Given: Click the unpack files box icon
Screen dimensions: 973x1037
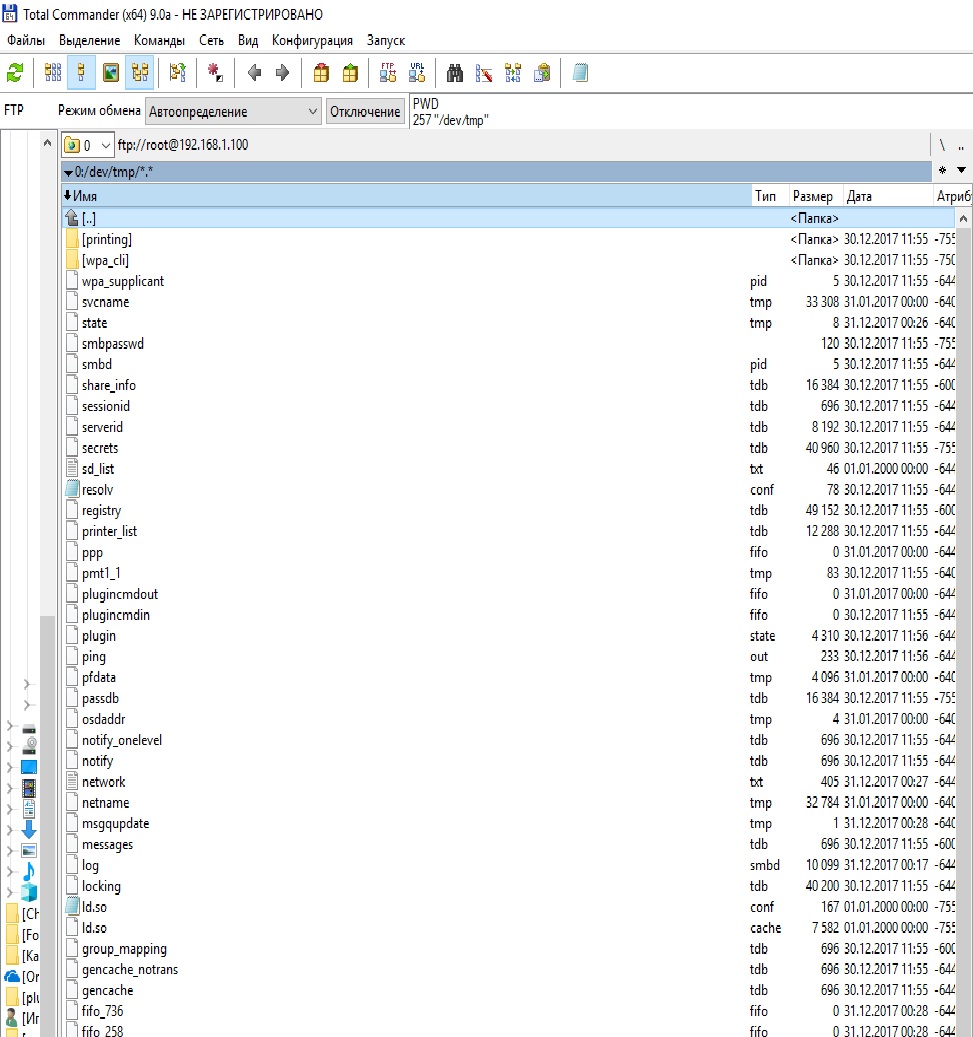Looking at the screenshot, I should coord(350,73).
